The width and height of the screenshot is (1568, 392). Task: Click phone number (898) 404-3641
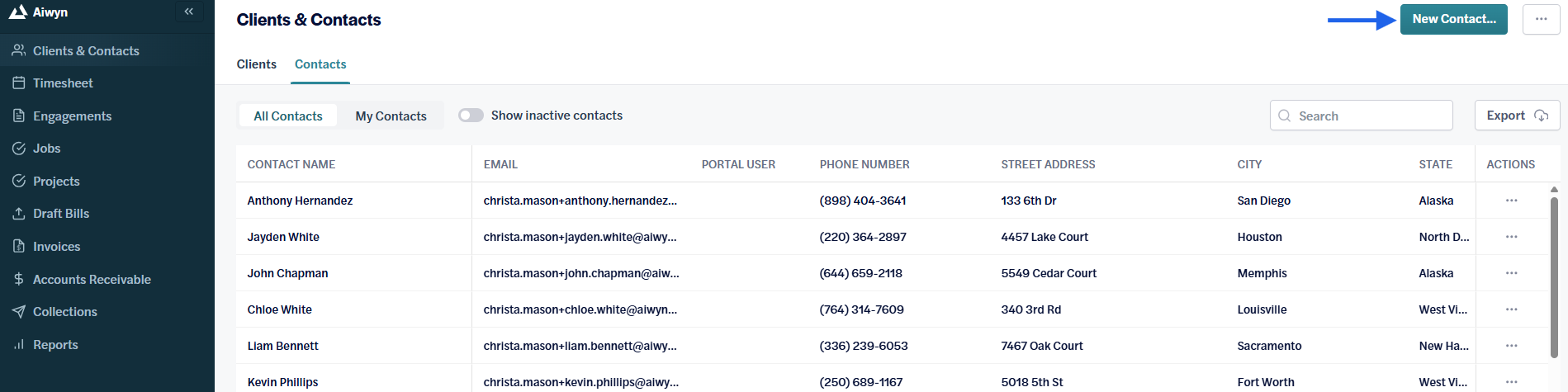click(863, 201)
